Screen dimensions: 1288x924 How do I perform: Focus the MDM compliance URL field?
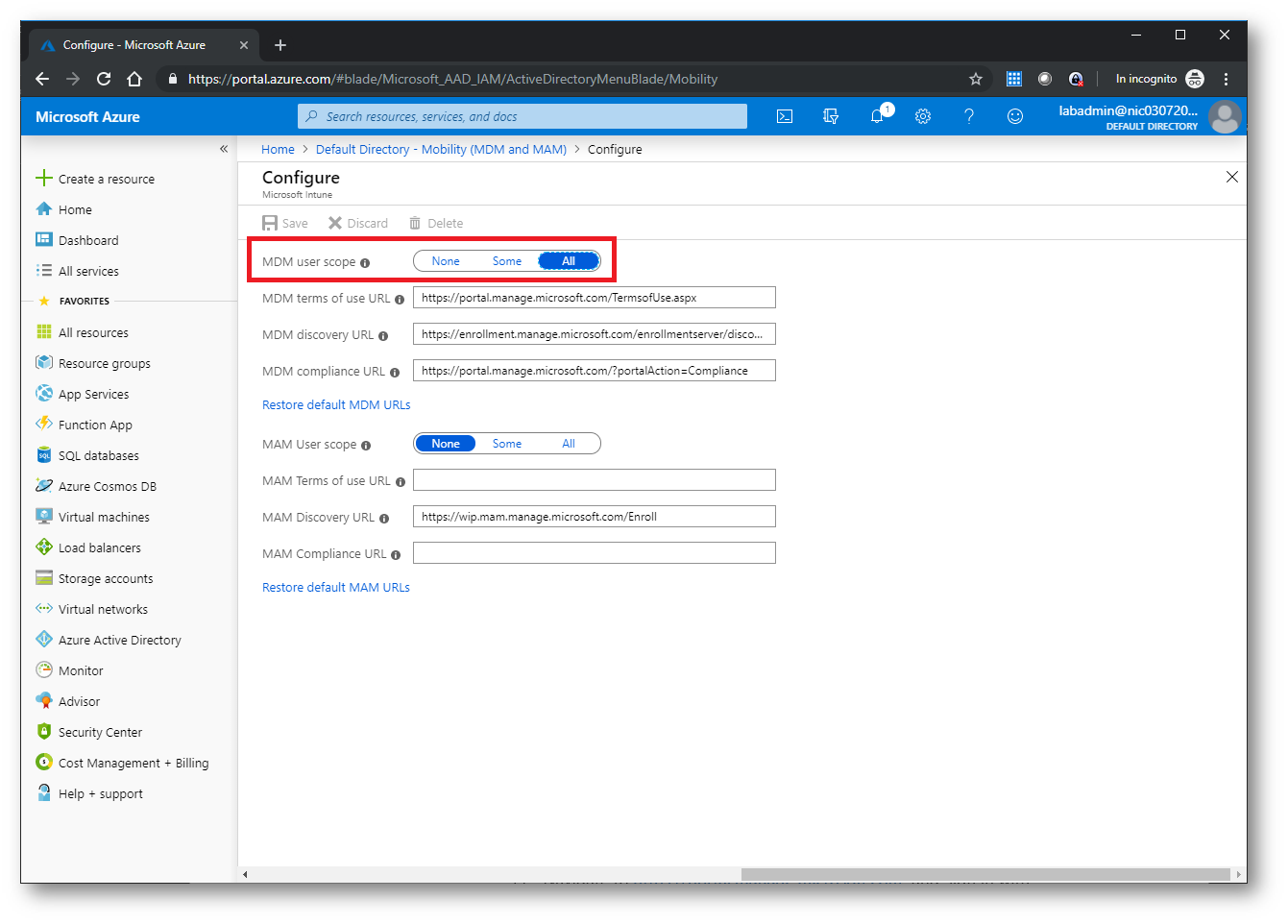595,371
